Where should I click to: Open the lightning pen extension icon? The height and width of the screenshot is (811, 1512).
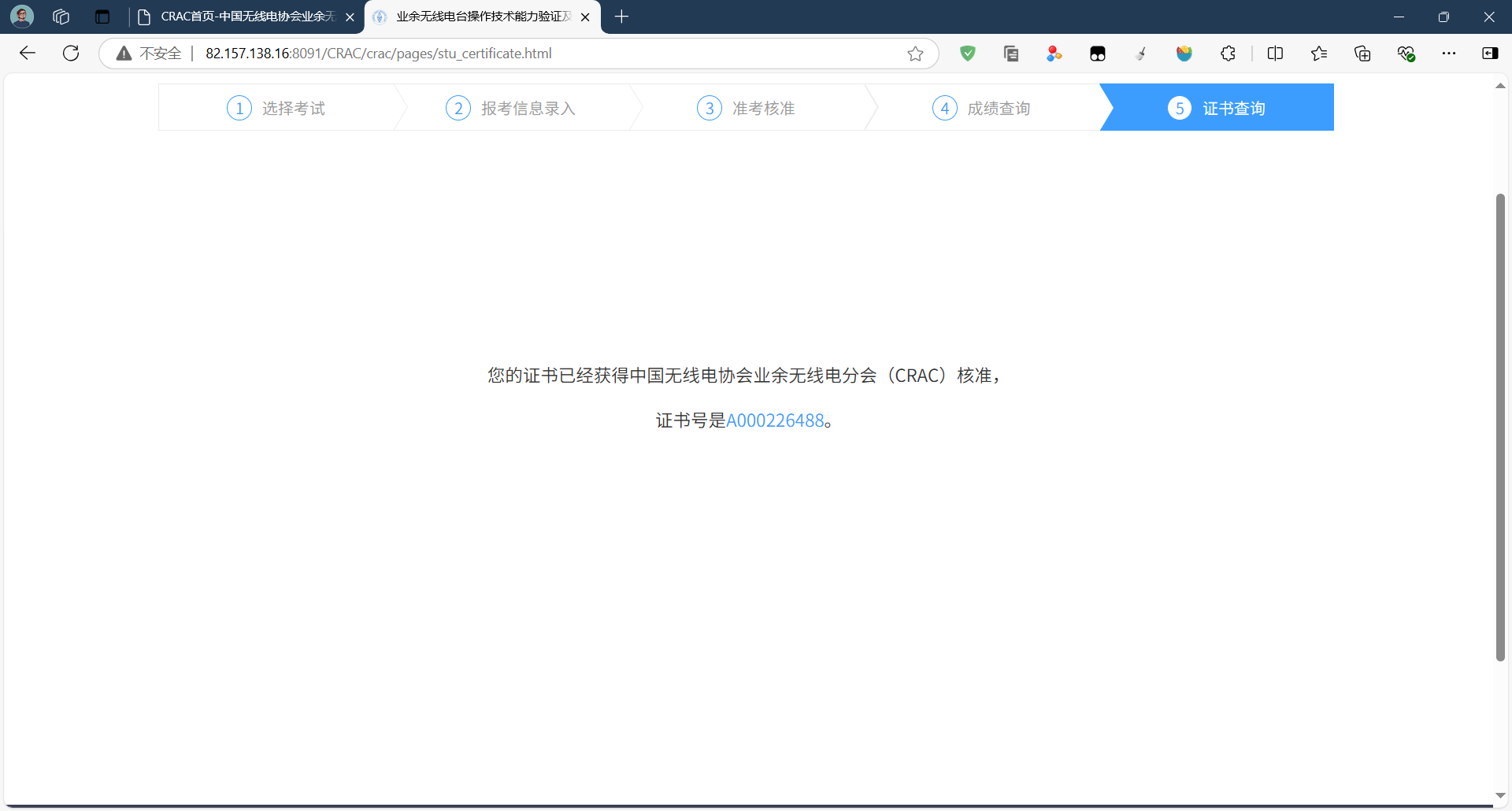click(x=1141, y=54)
